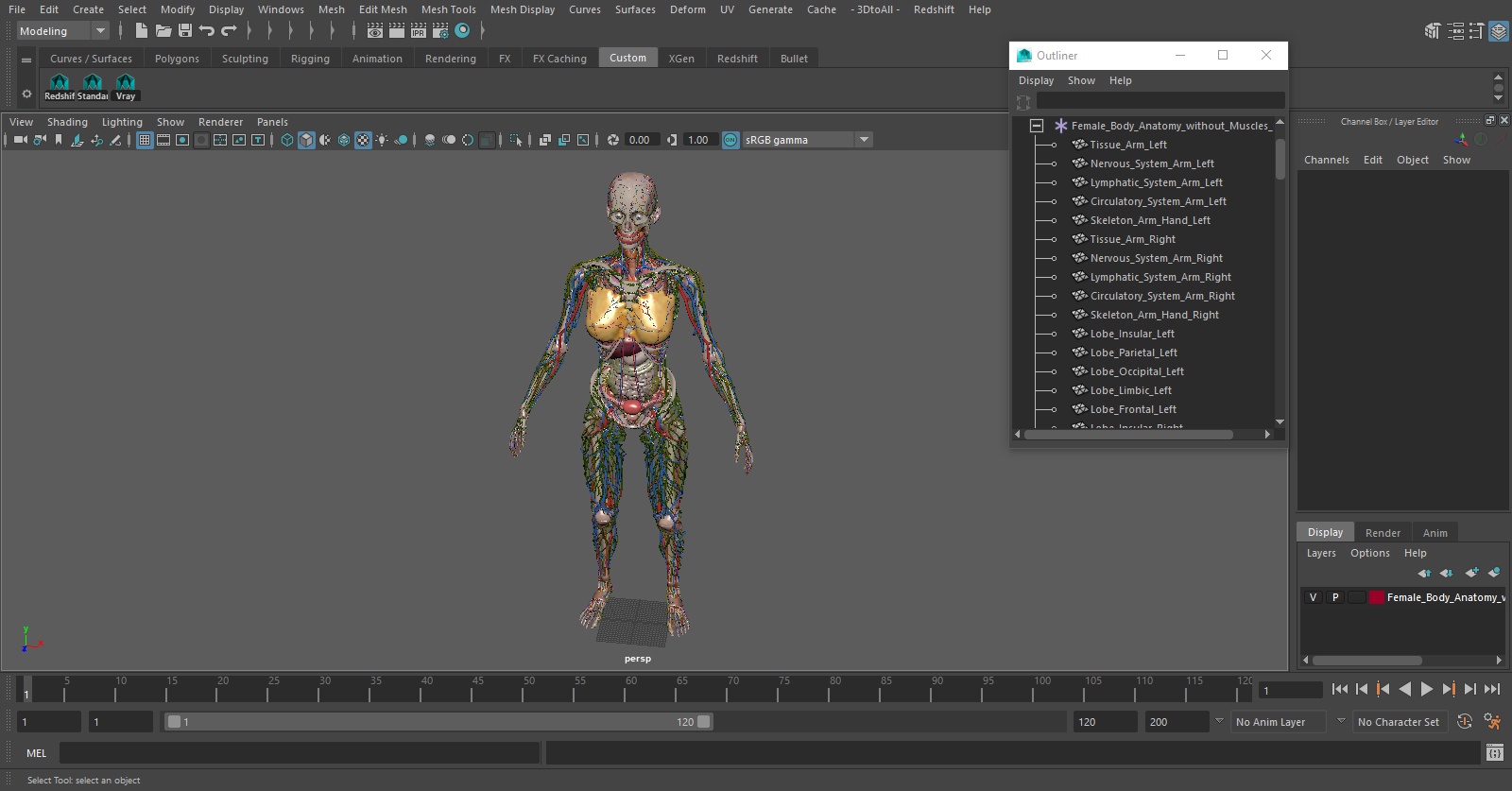Toggle layer visibility V for Female_Body_Anatomy layer
Image resolution: width=1512 pixels, height=791 pixels.
click(1313, 597)
